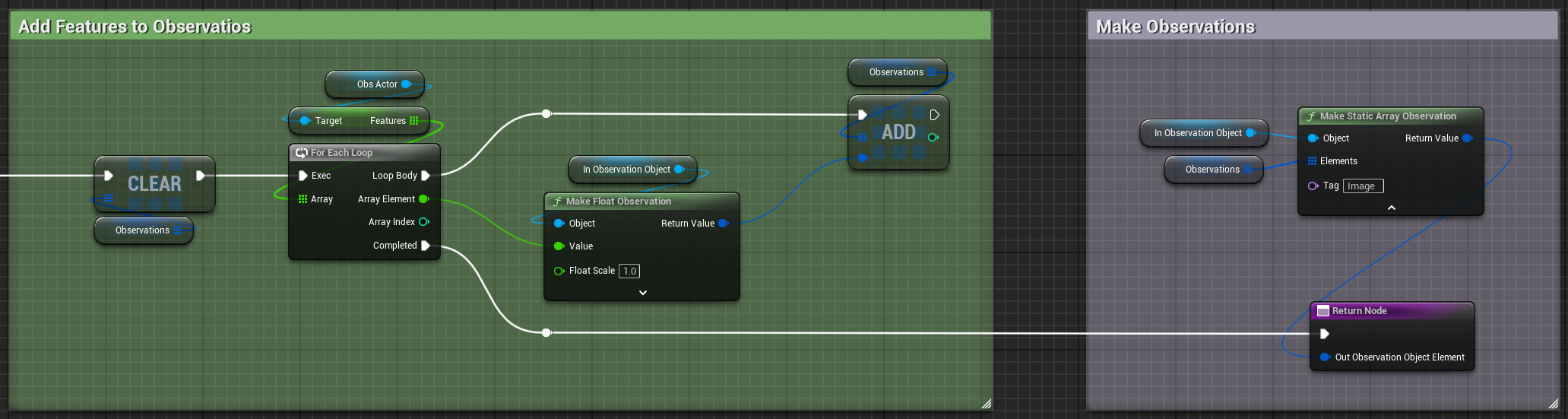The image size is (1568, 419).
Task: Select In Observation Object node above Make Float
Action: pos(632,170)
